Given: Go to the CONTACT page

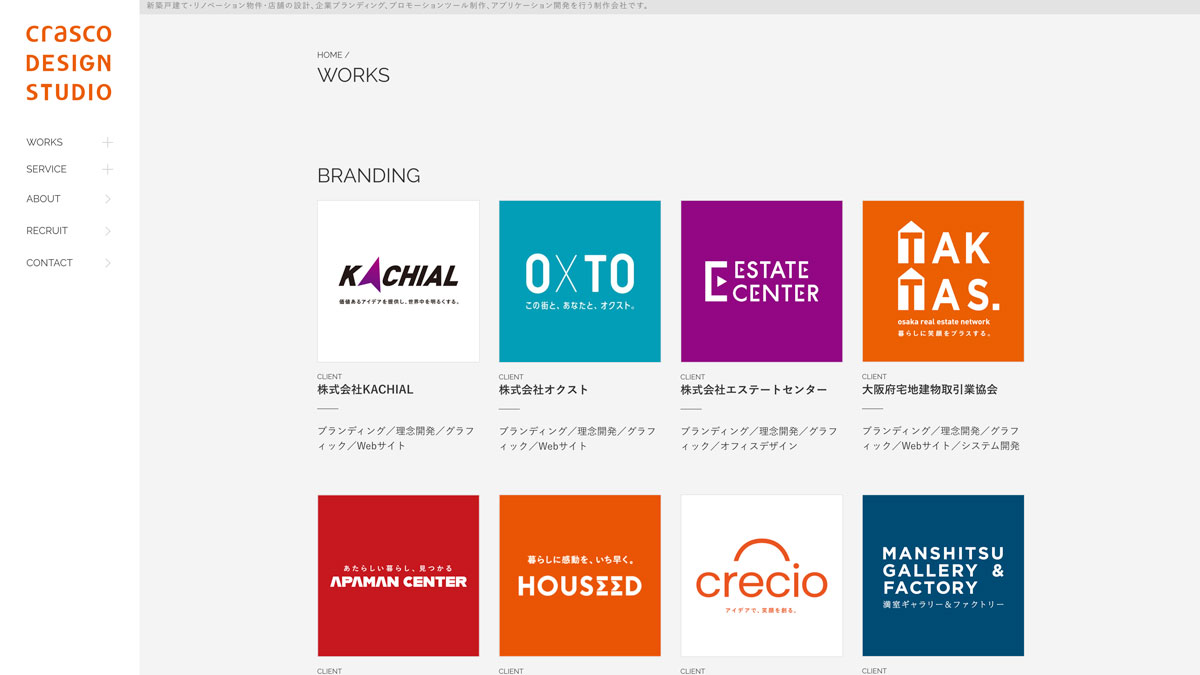Looking at the screenshot, I should click(x=49, y=263).
